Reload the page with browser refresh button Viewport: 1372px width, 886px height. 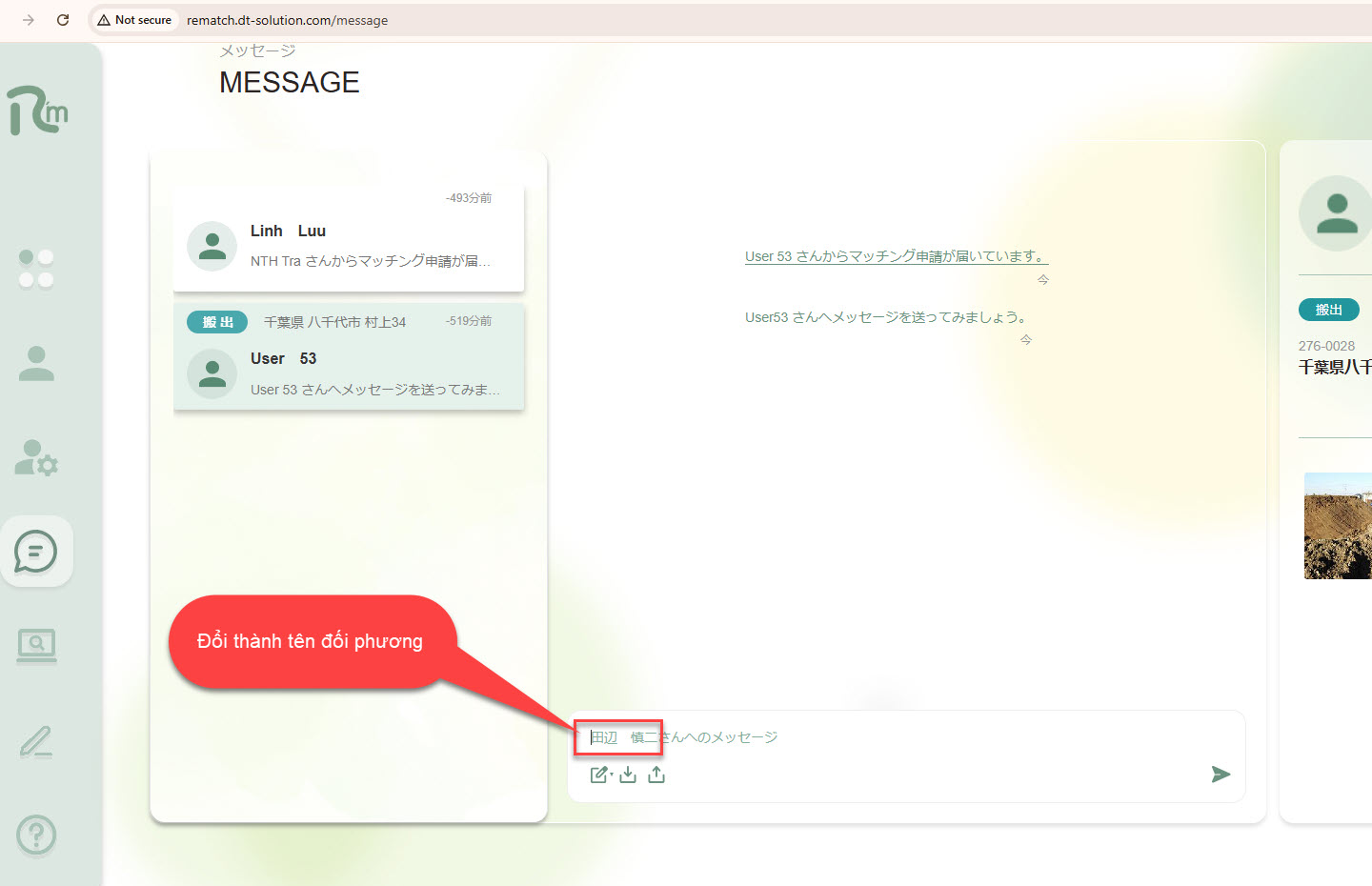(x=63, y=20)
